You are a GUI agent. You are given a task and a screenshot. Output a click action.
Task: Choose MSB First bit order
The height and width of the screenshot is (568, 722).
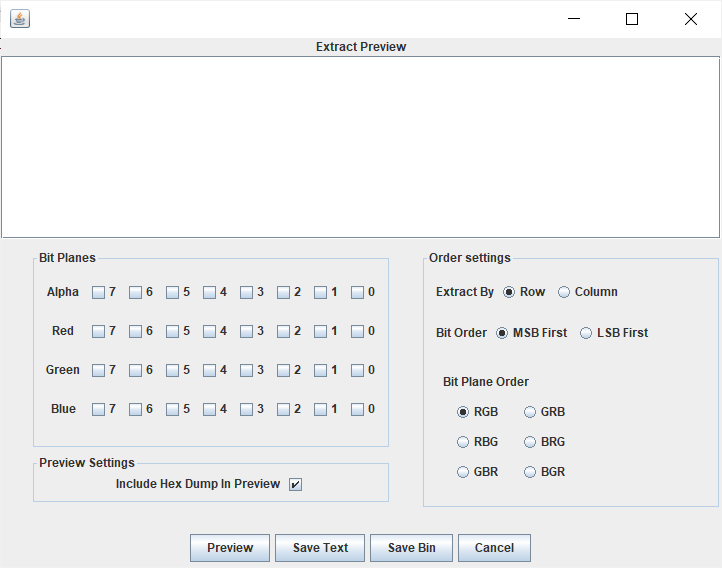502,333
